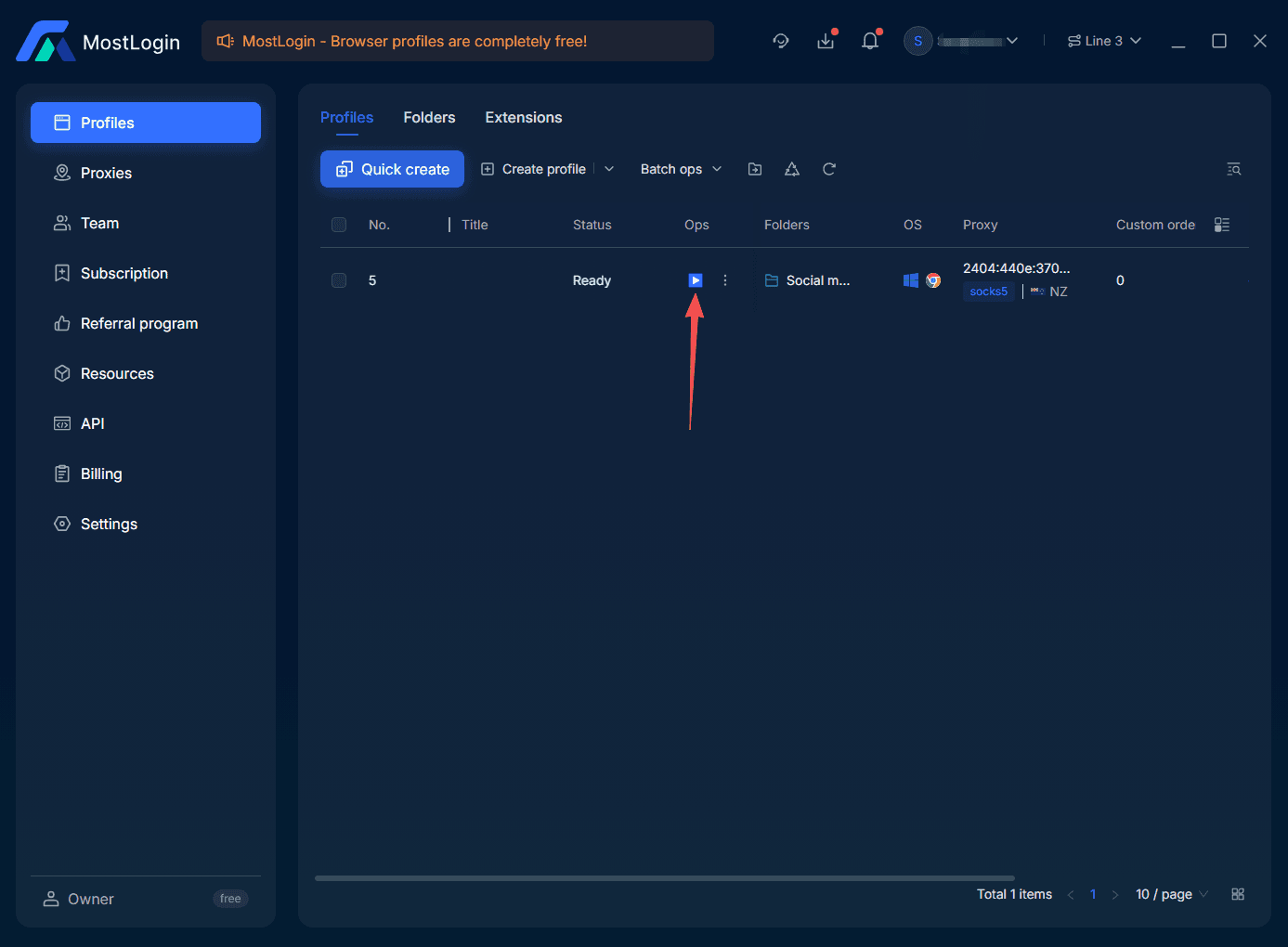Click the free plan badge

230,899
